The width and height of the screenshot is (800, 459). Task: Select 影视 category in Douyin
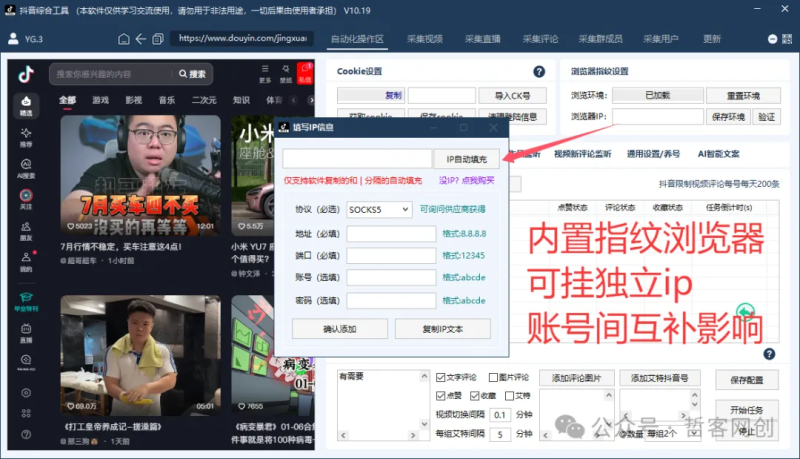coord(134,100)
